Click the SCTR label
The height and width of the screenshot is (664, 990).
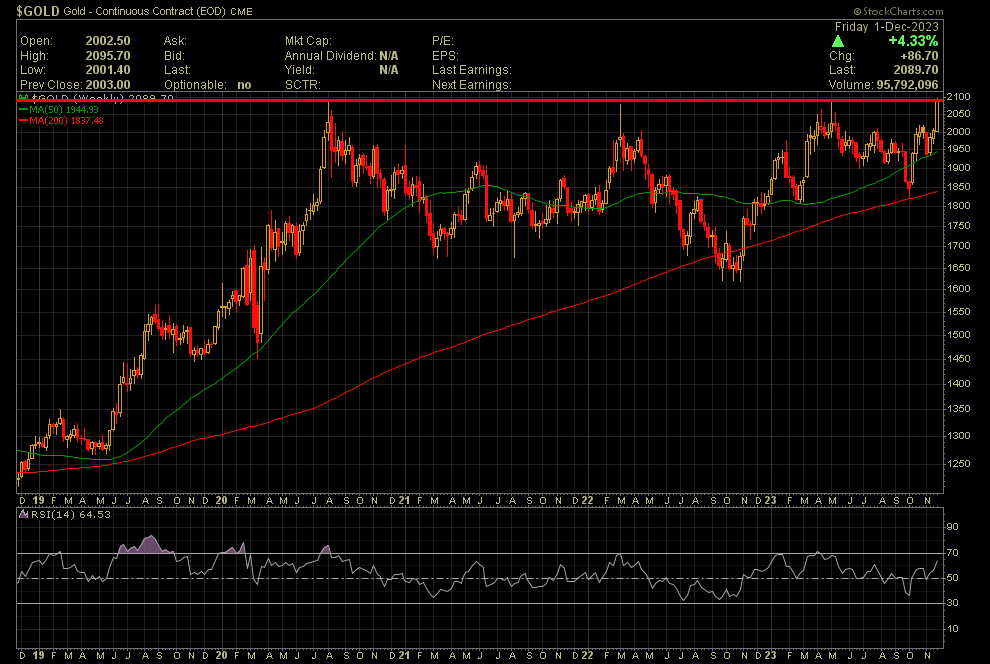302,85
